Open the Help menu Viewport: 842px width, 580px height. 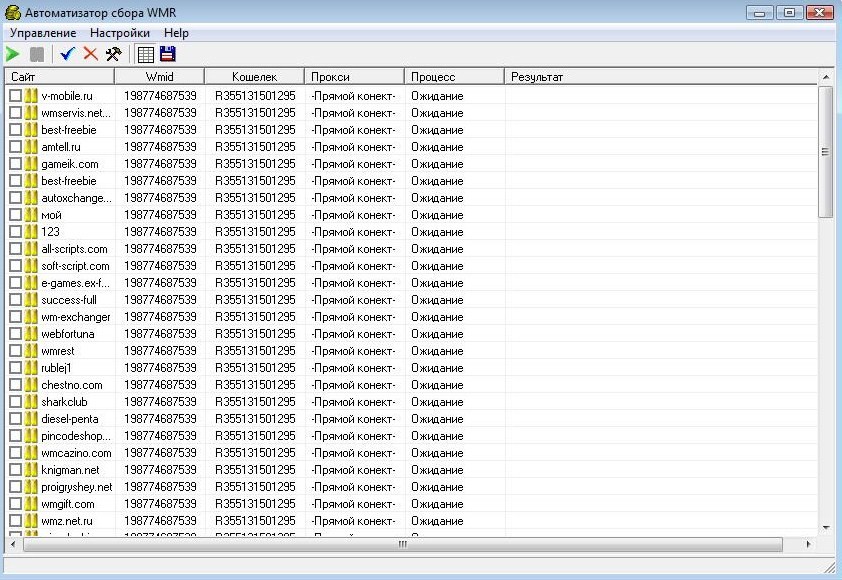pyautogui.click(x=176, y=33)
